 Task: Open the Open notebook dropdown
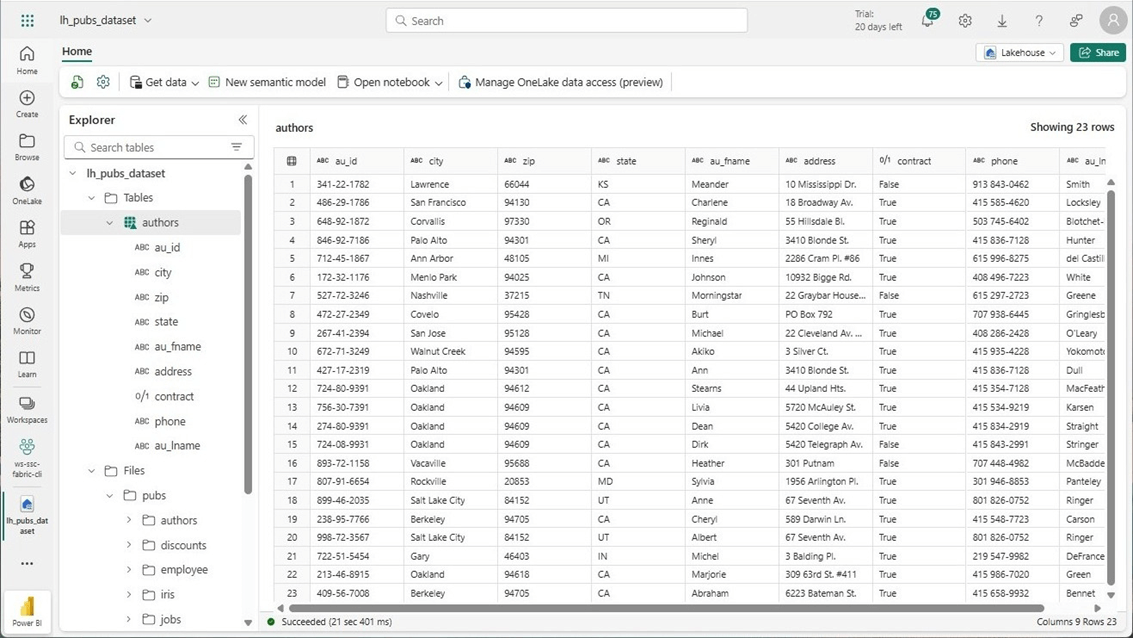(x=389, y=82)
